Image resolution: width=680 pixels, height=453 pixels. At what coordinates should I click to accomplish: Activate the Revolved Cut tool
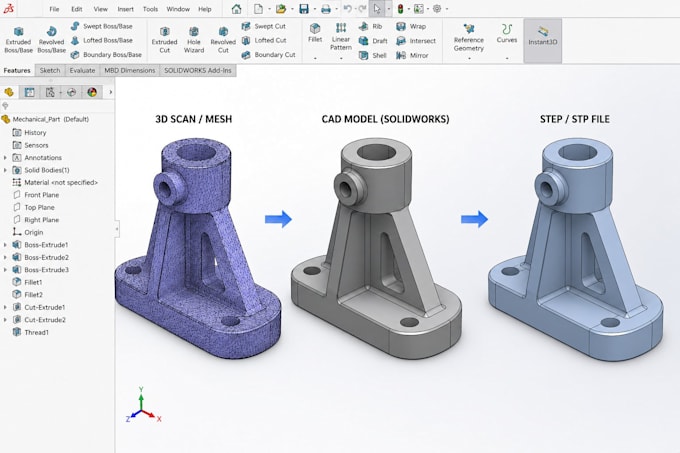point(223,39)
